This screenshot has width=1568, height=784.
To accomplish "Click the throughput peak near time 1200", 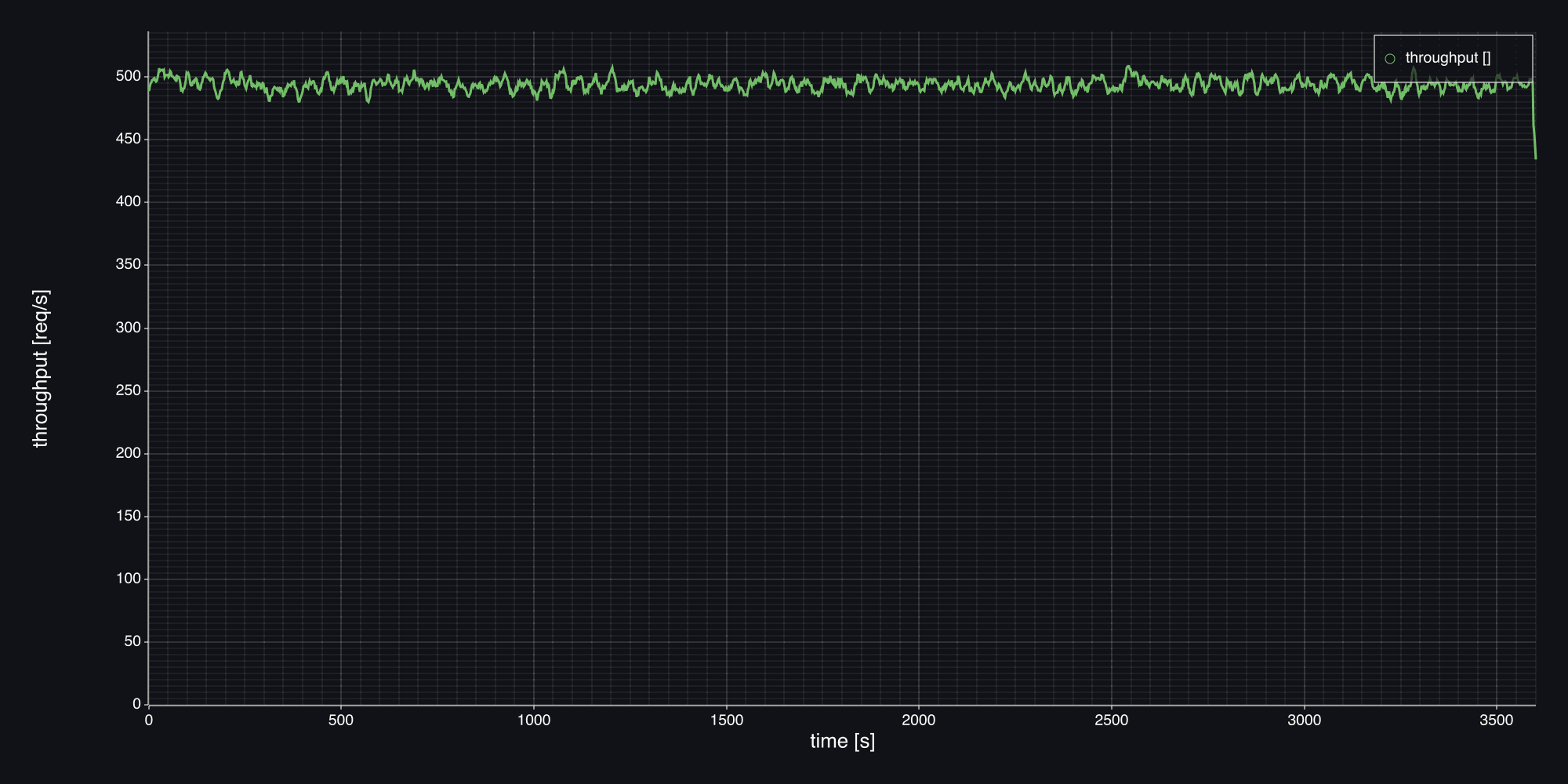I will (x=612, y=67).
